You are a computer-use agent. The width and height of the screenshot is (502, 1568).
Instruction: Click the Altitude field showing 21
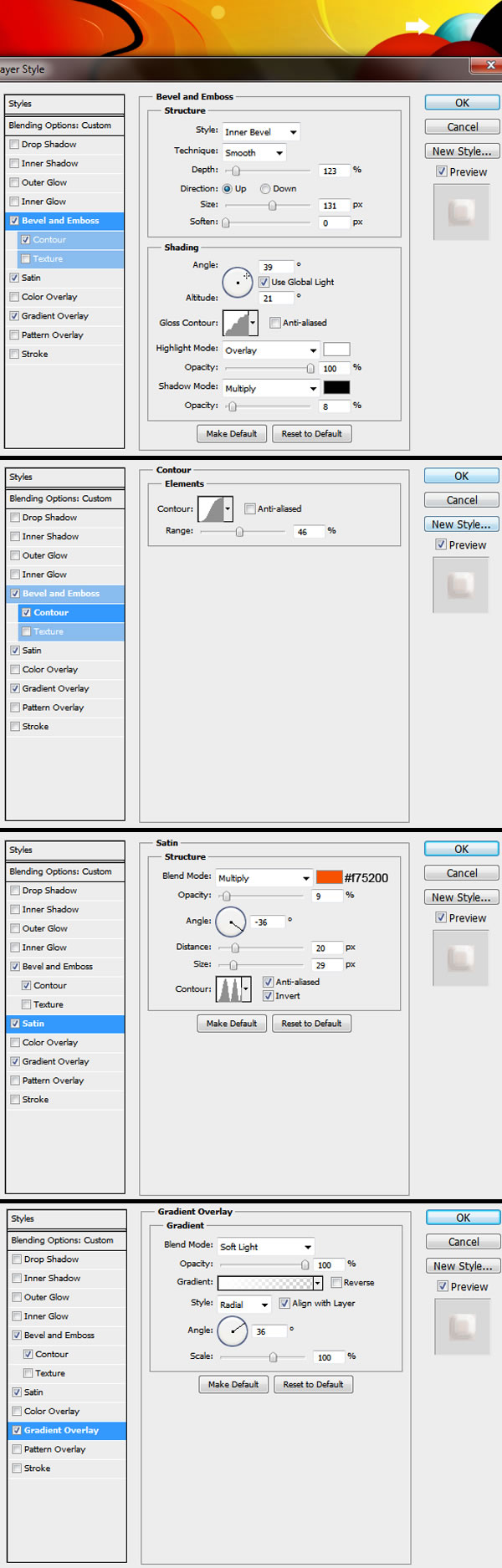(277, 299)
